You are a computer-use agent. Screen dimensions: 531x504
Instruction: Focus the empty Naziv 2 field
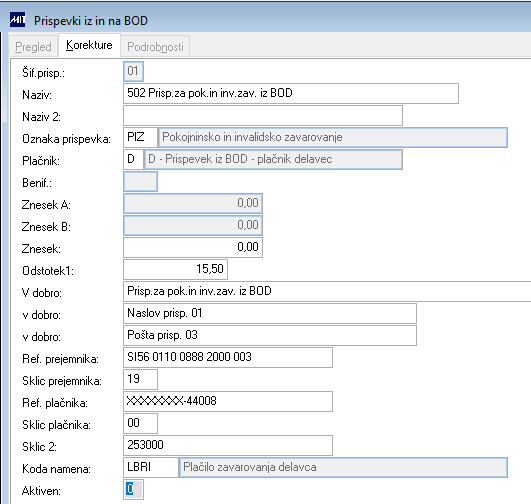(x=263, y=116)
